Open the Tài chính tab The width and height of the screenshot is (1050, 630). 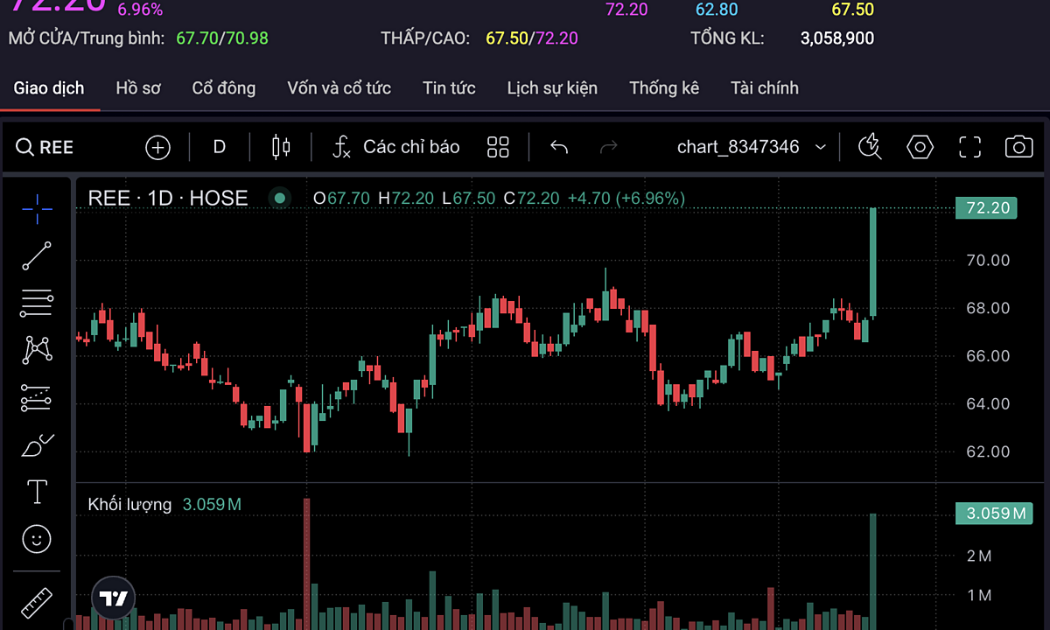(x=764, y=88)
